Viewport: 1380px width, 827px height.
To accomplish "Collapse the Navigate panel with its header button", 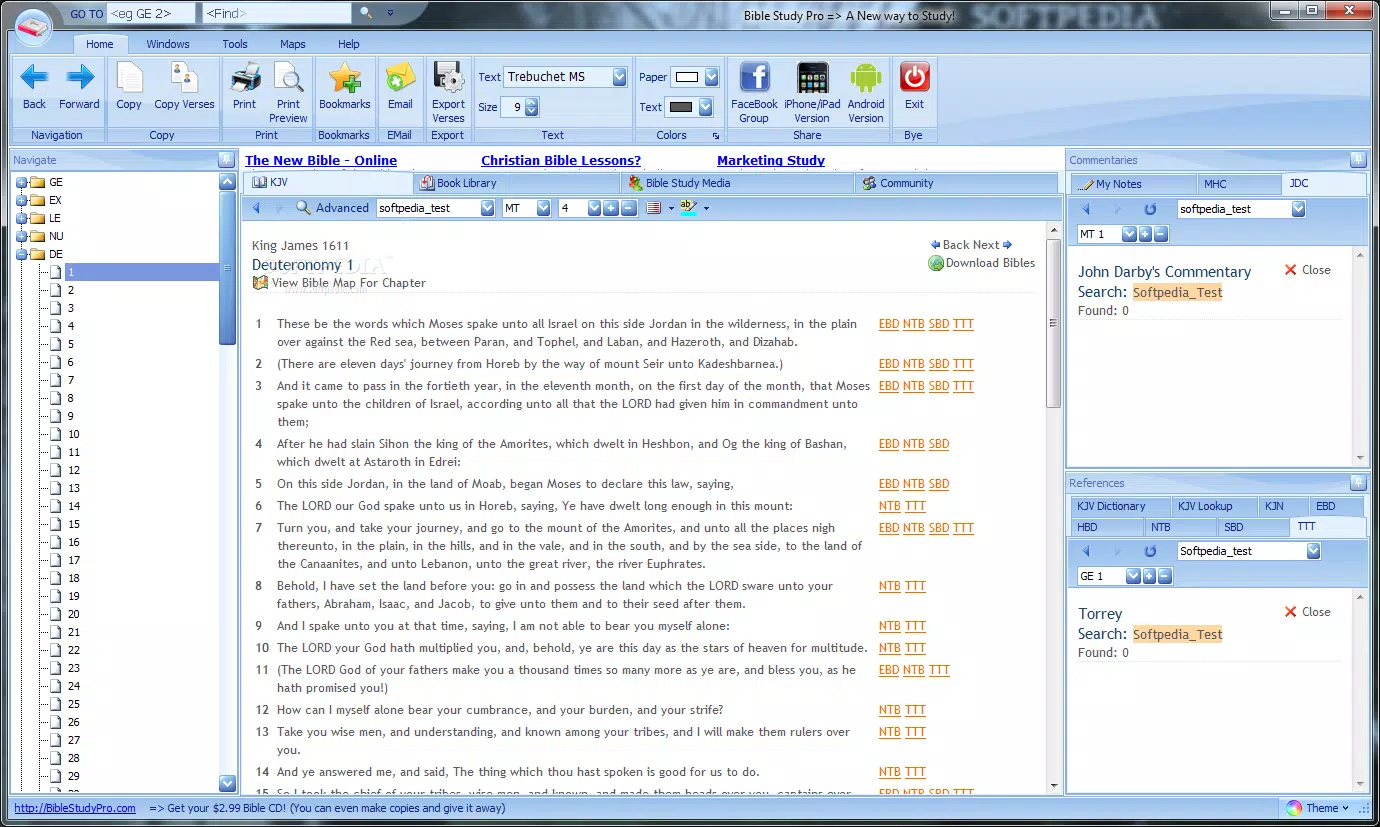I will (227, 160).
